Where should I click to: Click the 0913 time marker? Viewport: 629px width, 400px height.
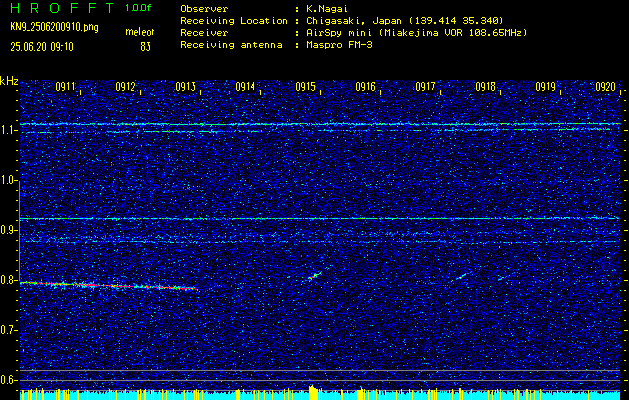click(185, 87)
